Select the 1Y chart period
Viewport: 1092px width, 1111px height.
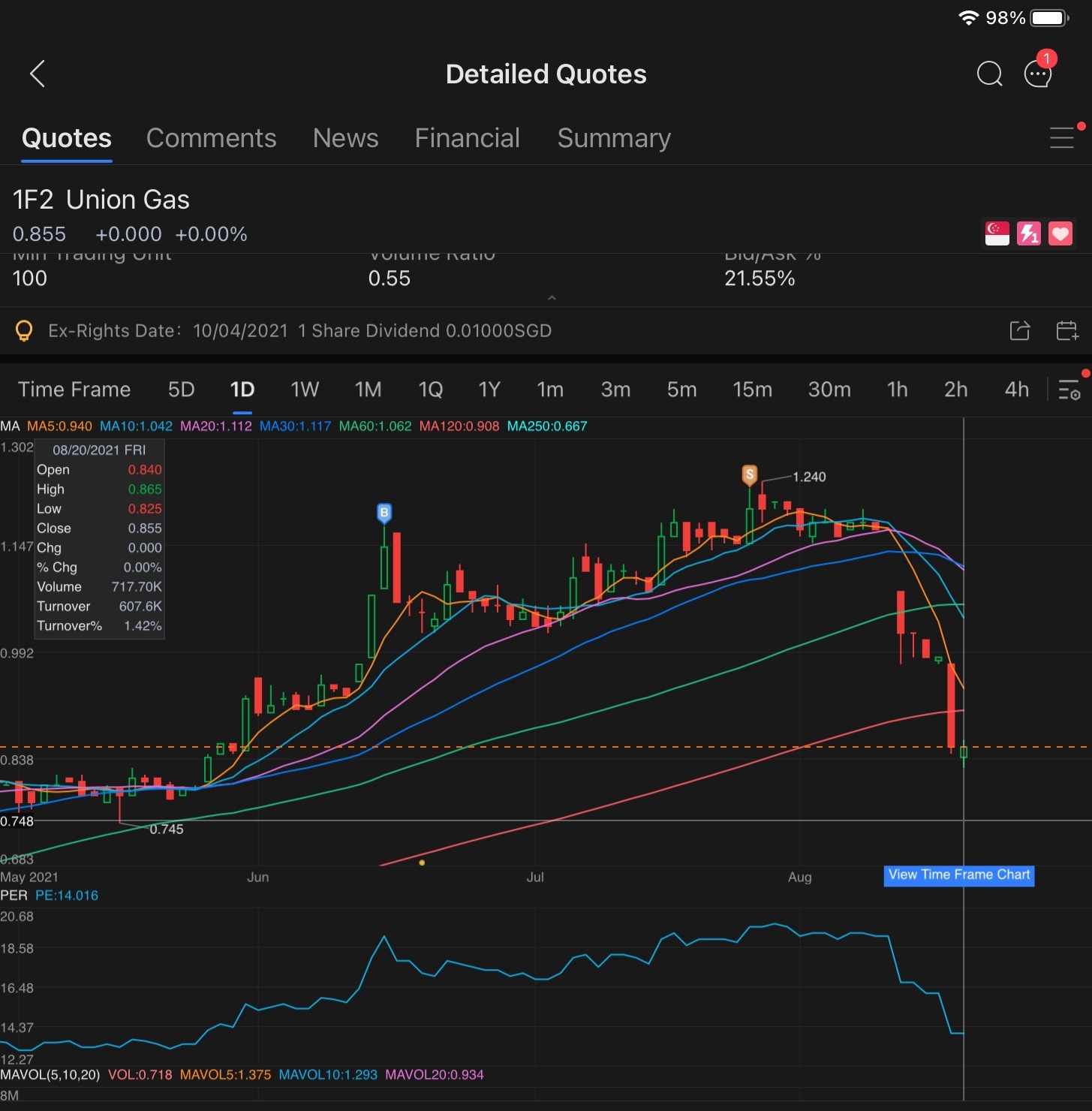coord(489,390)
